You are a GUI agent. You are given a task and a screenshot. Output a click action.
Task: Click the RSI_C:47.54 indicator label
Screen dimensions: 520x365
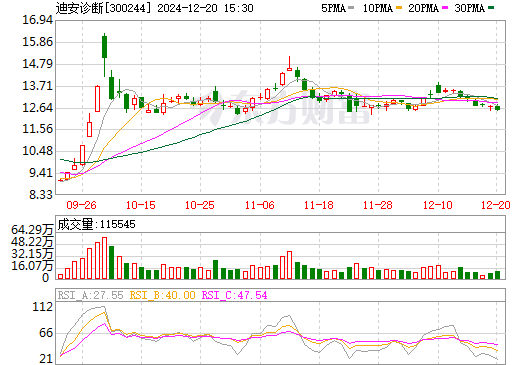[235, 295]
